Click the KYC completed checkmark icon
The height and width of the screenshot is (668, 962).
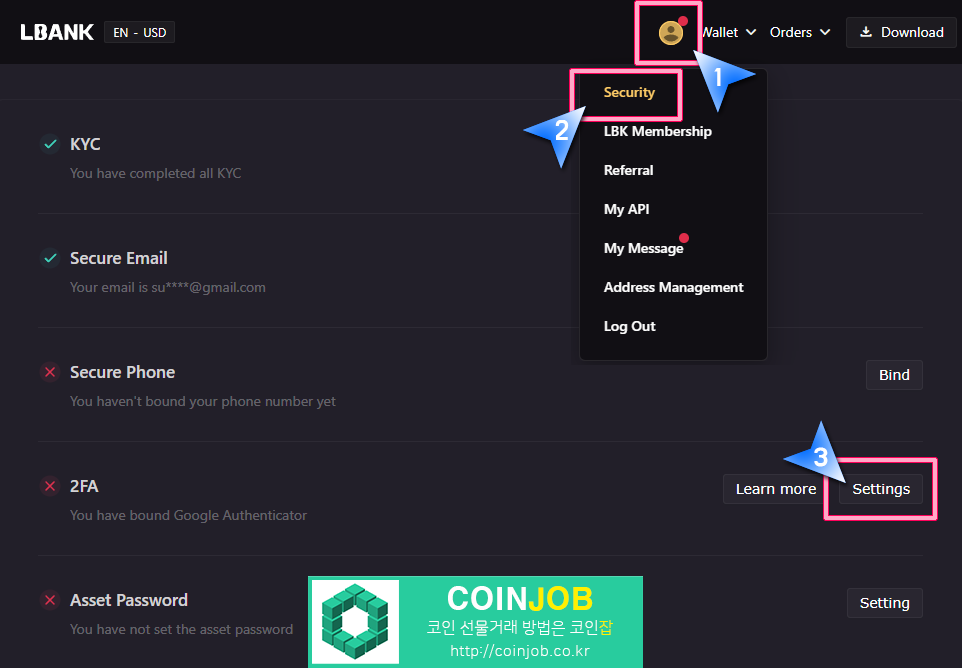[x=50, y=144]
